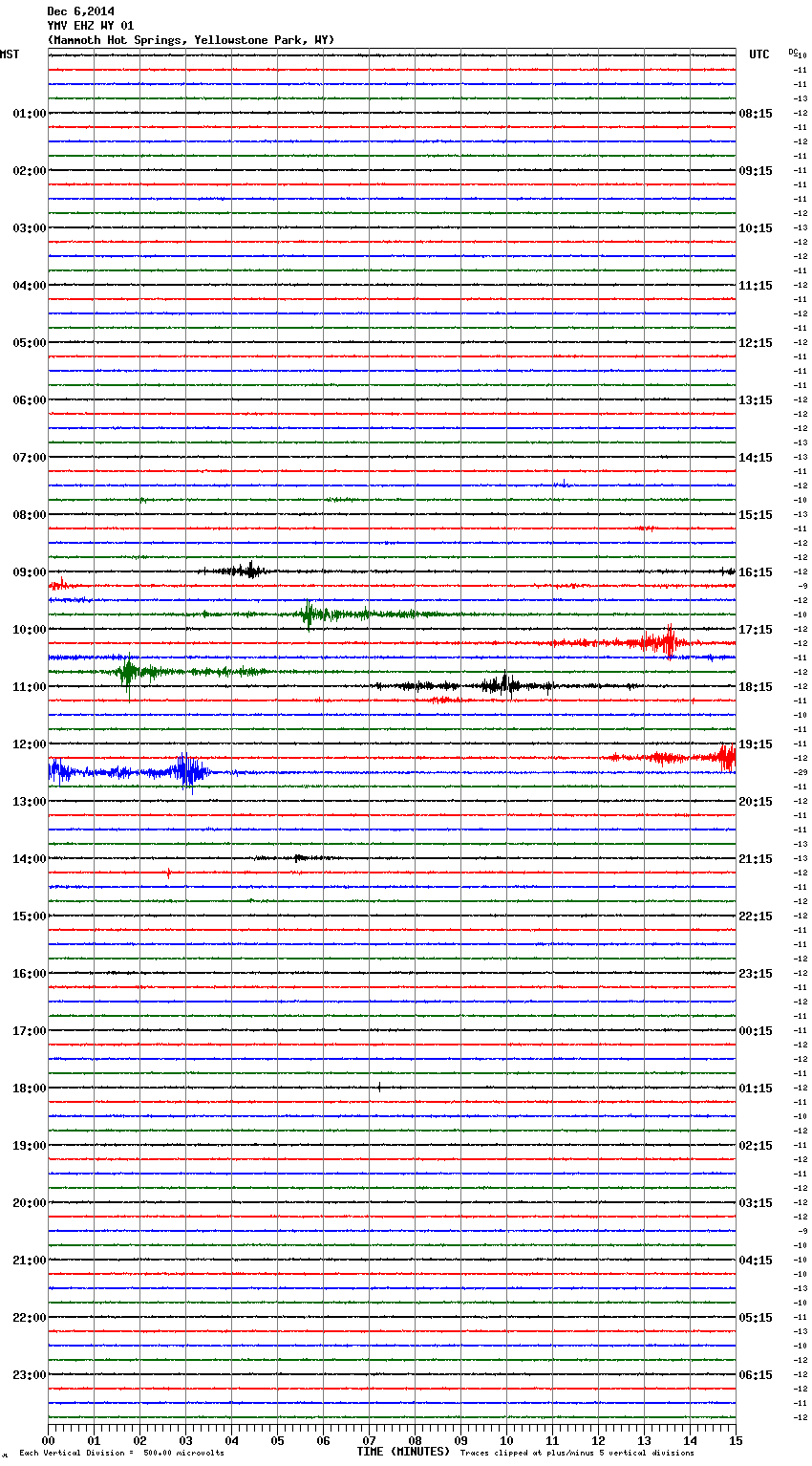Image resolution: width=812 pixels, height=1466 pixels.
Task: Click the 03:00 MST time label
Action: pos(30,228)
